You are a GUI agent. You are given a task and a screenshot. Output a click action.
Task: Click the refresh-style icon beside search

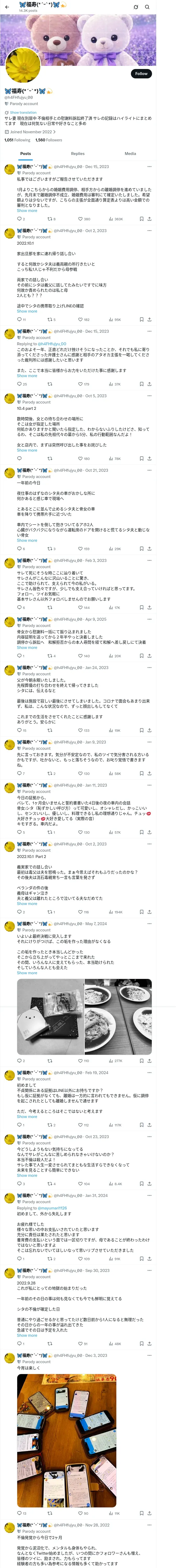pos(135,7)
